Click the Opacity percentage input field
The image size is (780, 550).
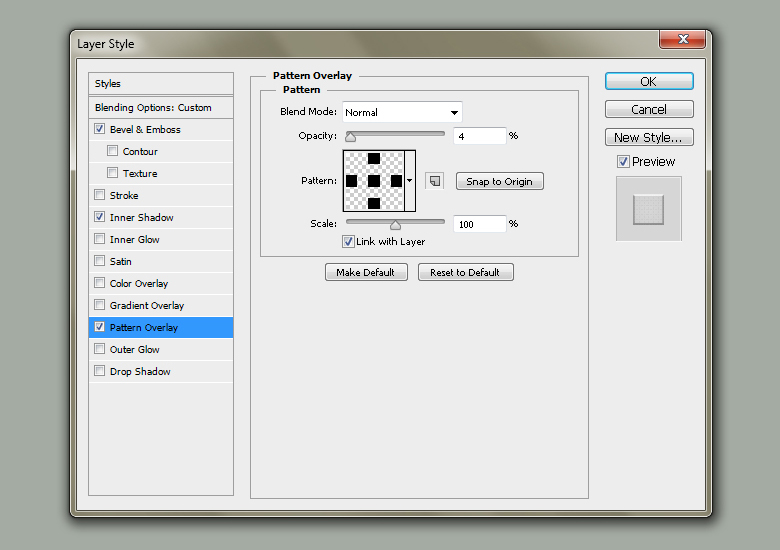click(x=479, y=136)
